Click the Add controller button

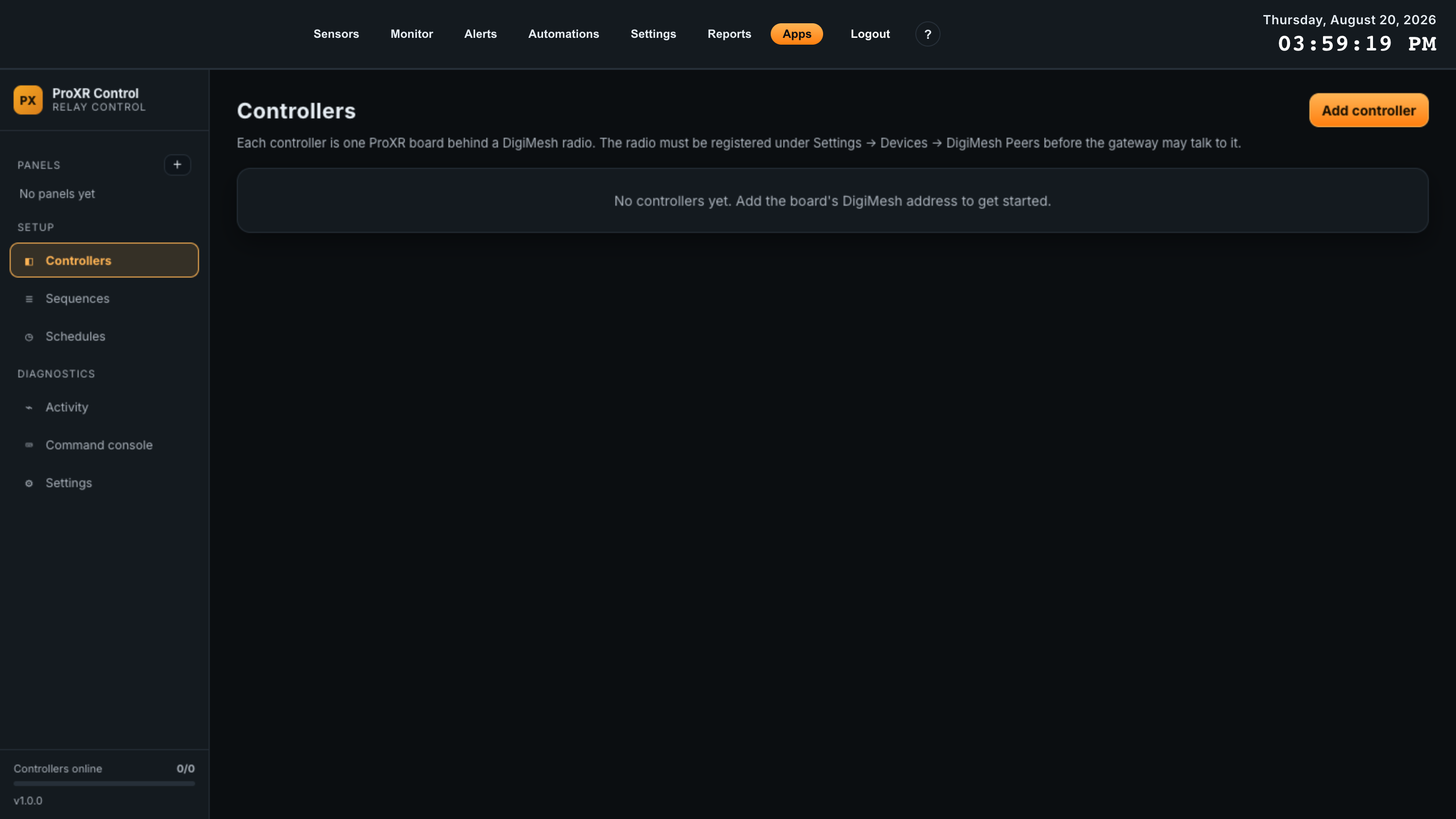[1369, 110]
